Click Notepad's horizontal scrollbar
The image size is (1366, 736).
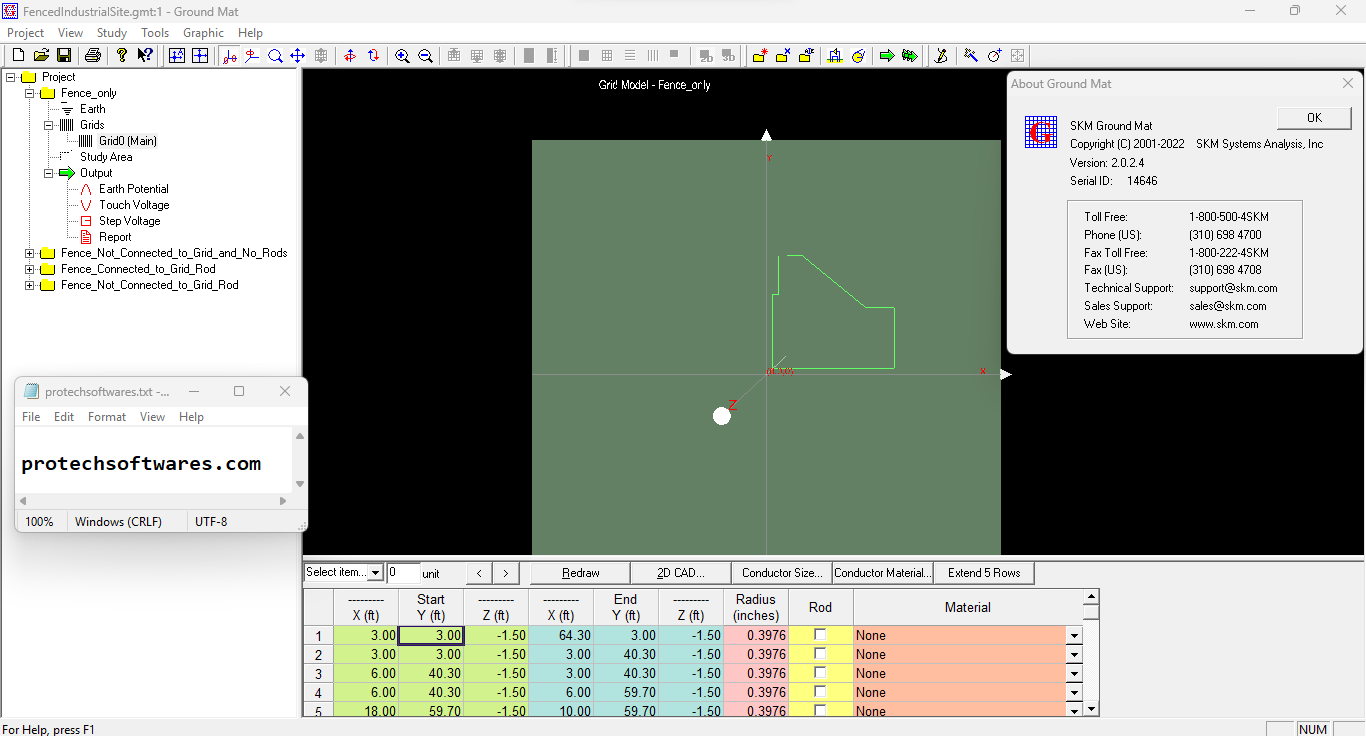click(155, 501)
